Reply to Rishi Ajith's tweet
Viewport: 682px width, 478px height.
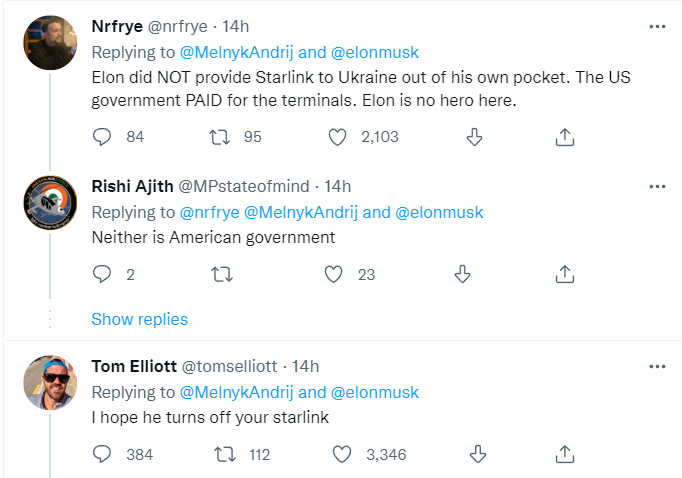pos(102,273)
